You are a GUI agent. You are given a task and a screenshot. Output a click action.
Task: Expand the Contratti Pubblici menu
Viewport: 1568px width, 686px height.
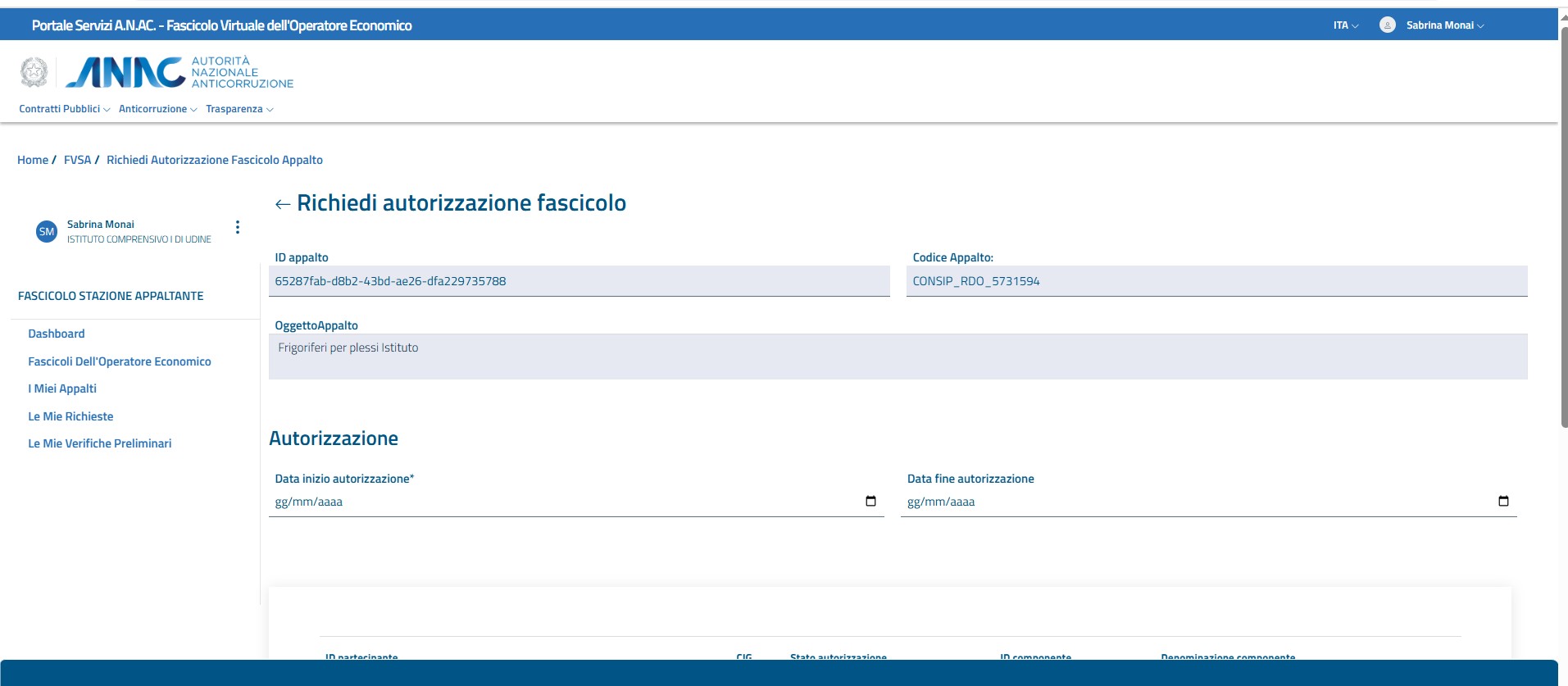point(64,109)
